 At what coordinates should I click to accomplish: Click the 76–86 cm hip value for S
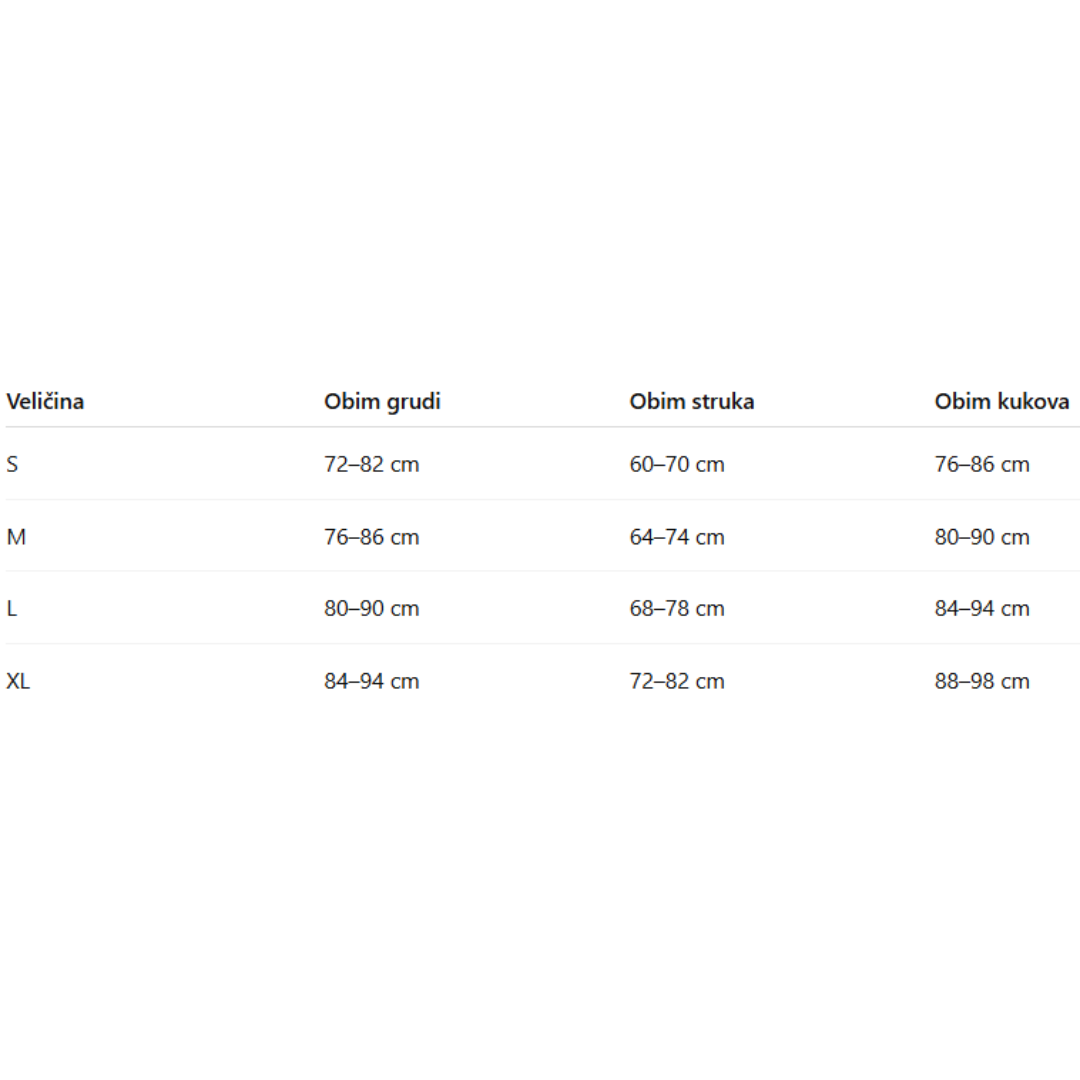click(982, 464)
